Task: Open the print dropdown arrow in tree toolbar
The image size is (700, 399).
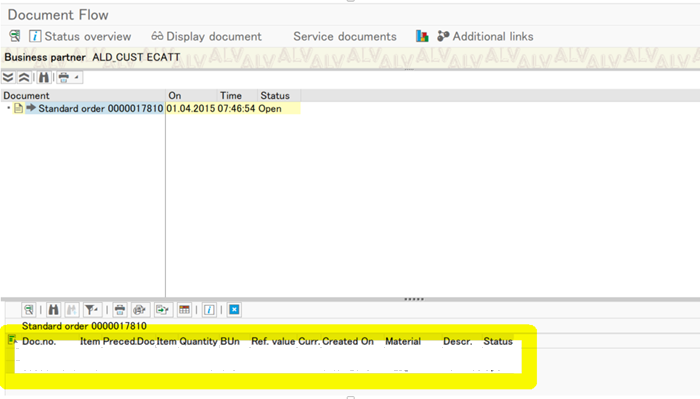Action: [76, 78]
